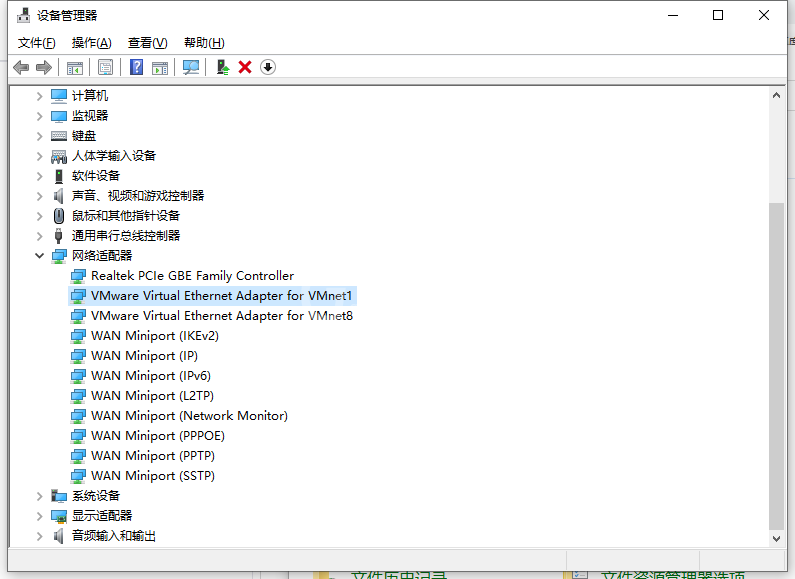The height and width of the screenshot is (579, 795).
Task: Expand the 系统设备 node
Action: pyautogui.click(x=40, y=496)
